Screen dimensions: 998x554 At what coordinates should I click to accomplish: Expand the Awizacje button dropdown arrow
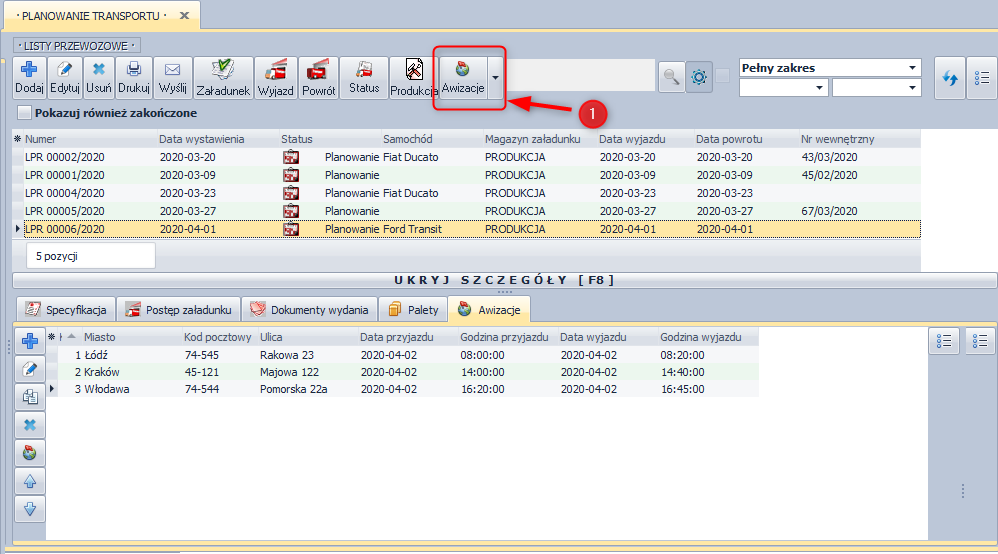click(x=496, y=78)
